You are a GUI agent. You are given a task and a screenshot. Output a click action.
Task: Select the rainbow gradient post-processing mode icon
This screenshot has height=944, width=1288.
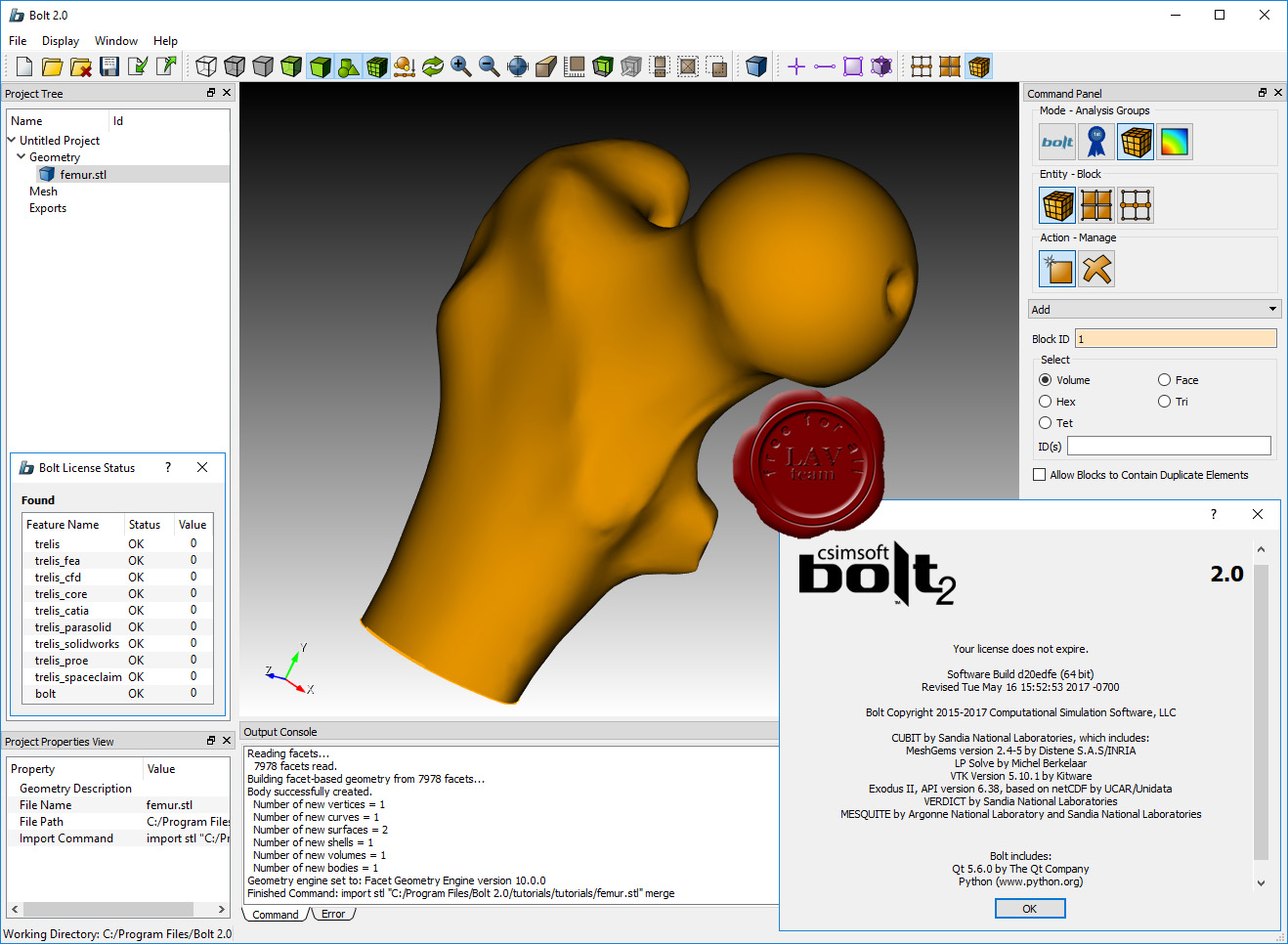pyautogui.click(x=1175, y=142)
